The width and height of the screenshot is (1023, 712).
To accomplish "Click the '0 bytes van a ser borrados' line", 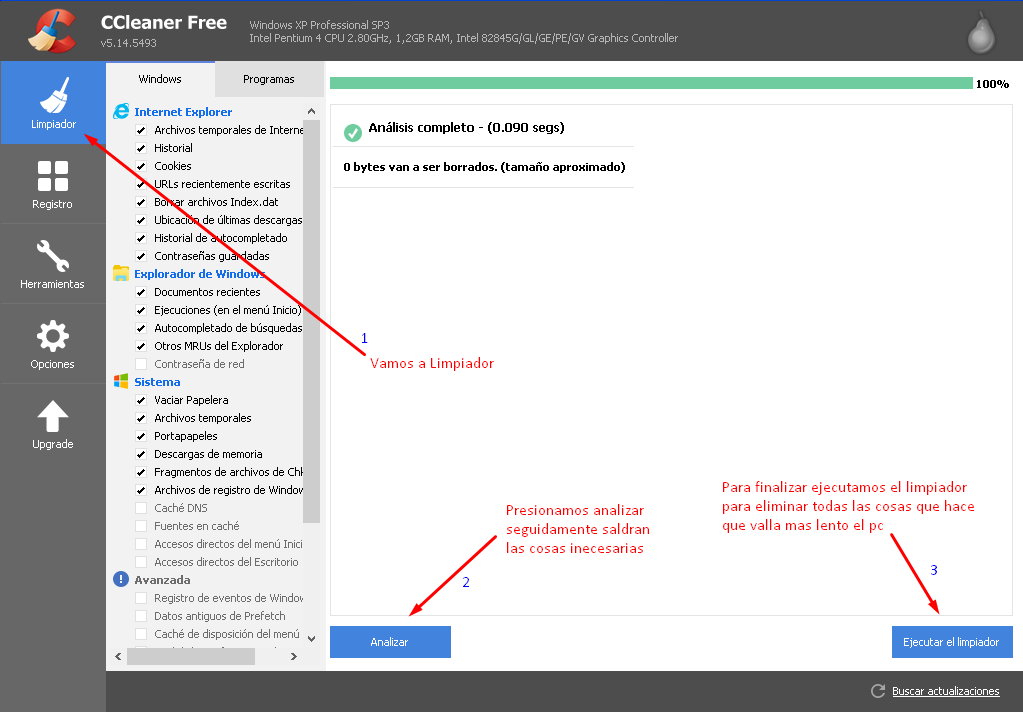I will [484, 167].
